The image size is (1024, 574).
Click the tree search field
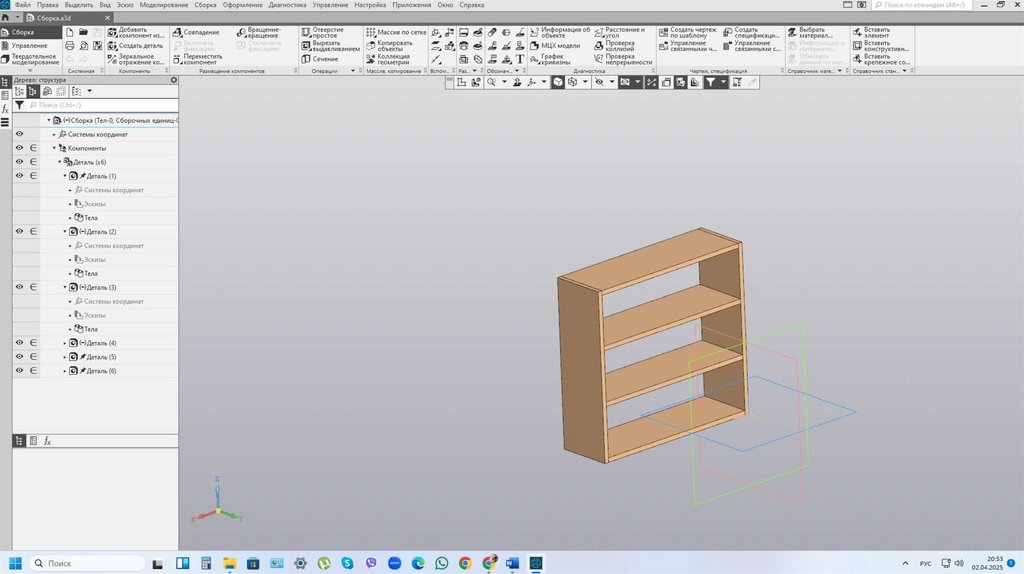[100, 104]
